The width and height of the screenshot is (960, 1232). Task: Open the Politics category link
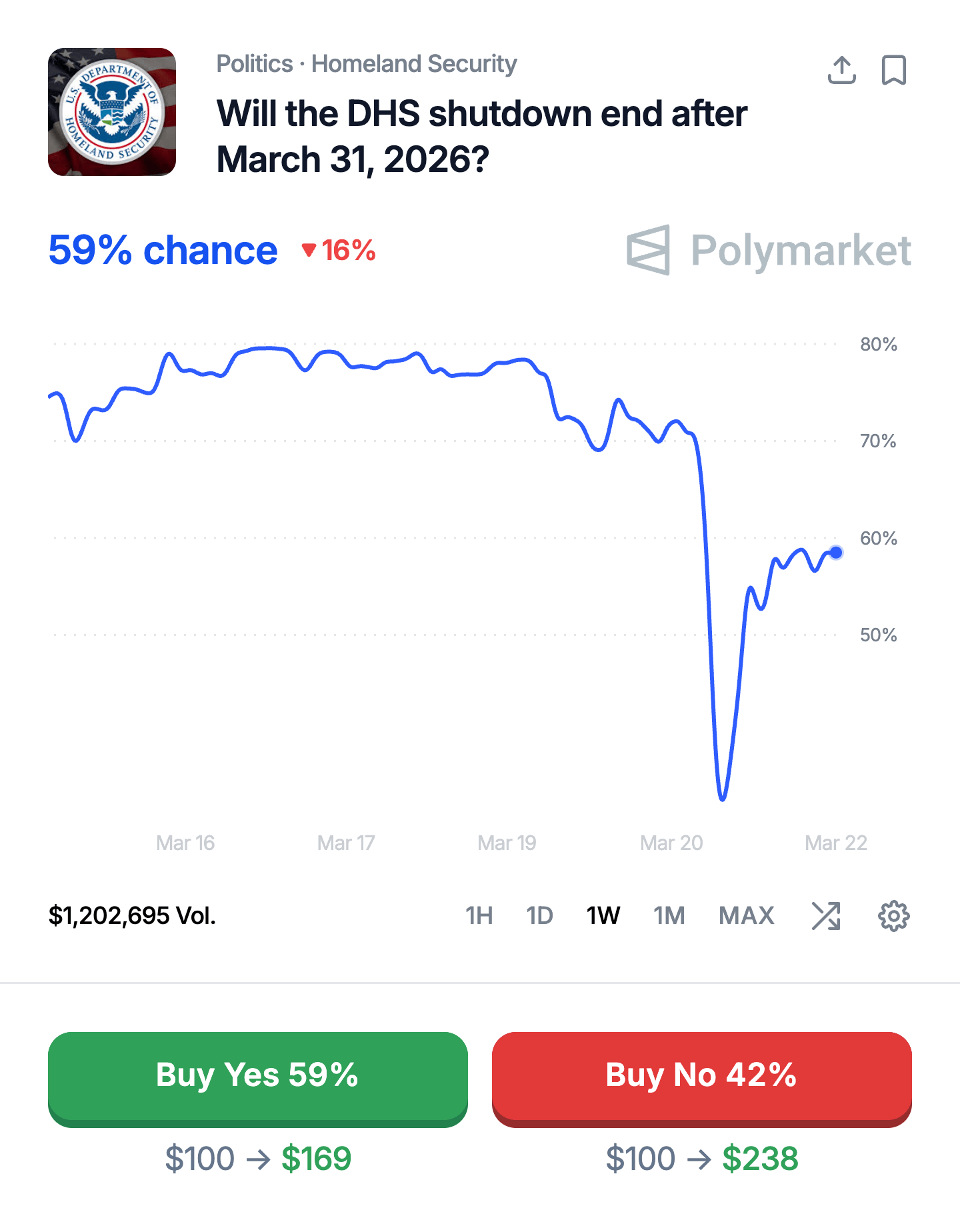(255, 64)
